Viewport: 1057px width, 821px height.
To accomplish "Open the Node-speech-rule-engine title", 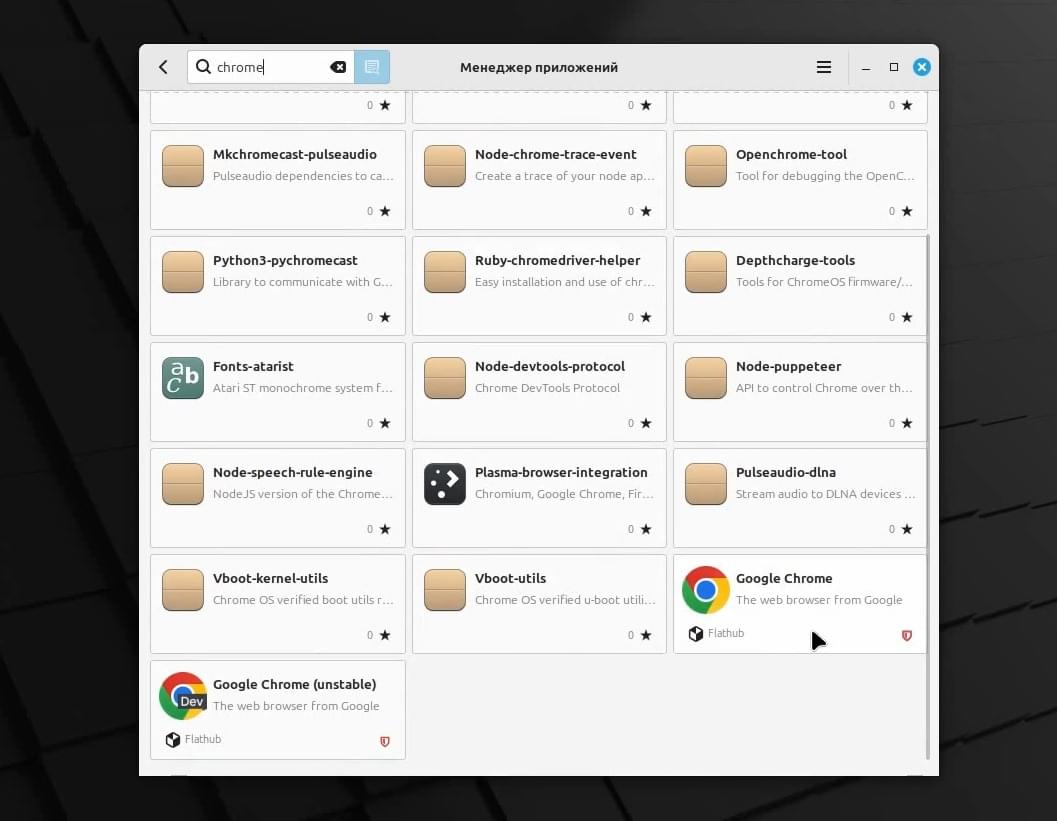I will coord(293,473).
